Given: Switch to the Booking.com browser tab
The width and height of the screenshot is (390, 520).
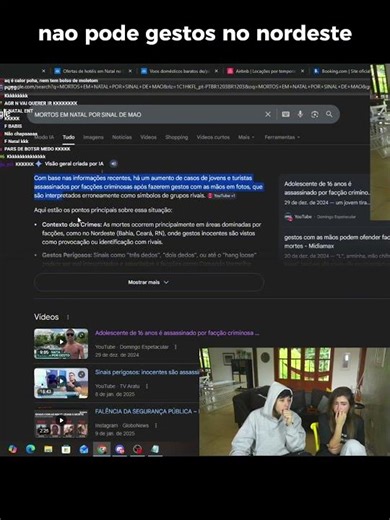Looking at the screenshot, I should (342, 71).
